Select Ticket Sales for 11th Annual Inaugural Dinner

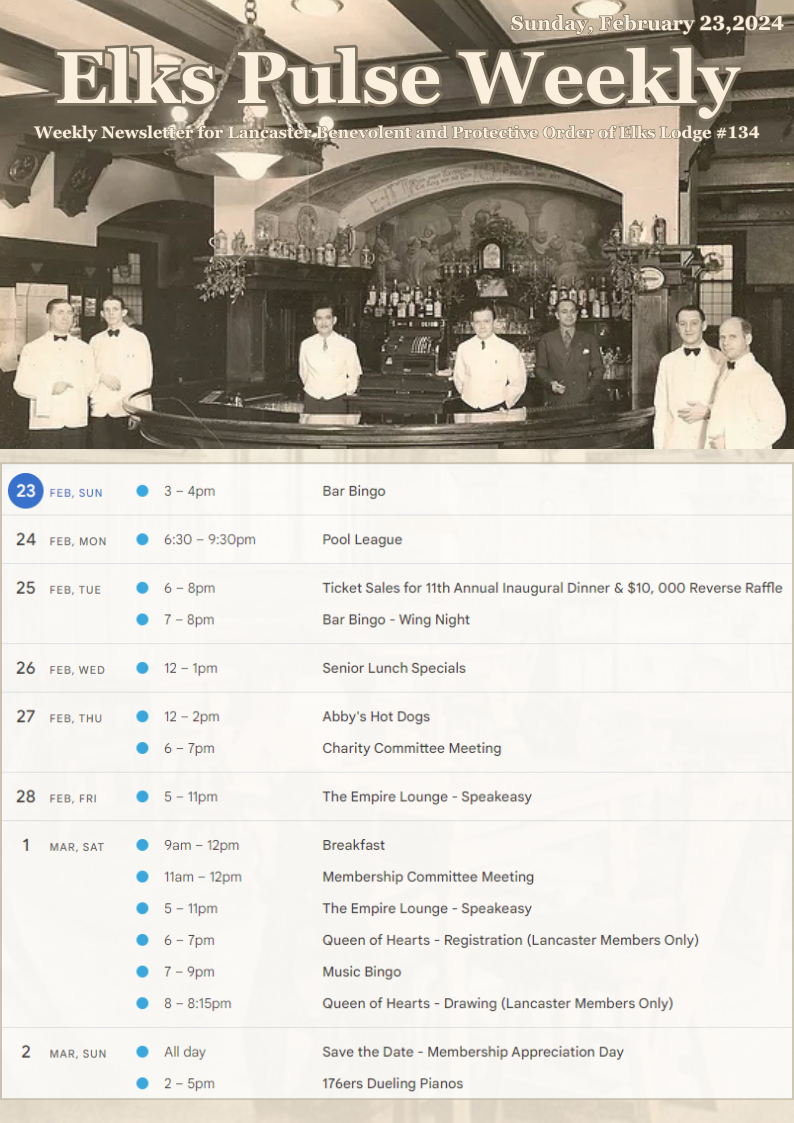(552, 588)
